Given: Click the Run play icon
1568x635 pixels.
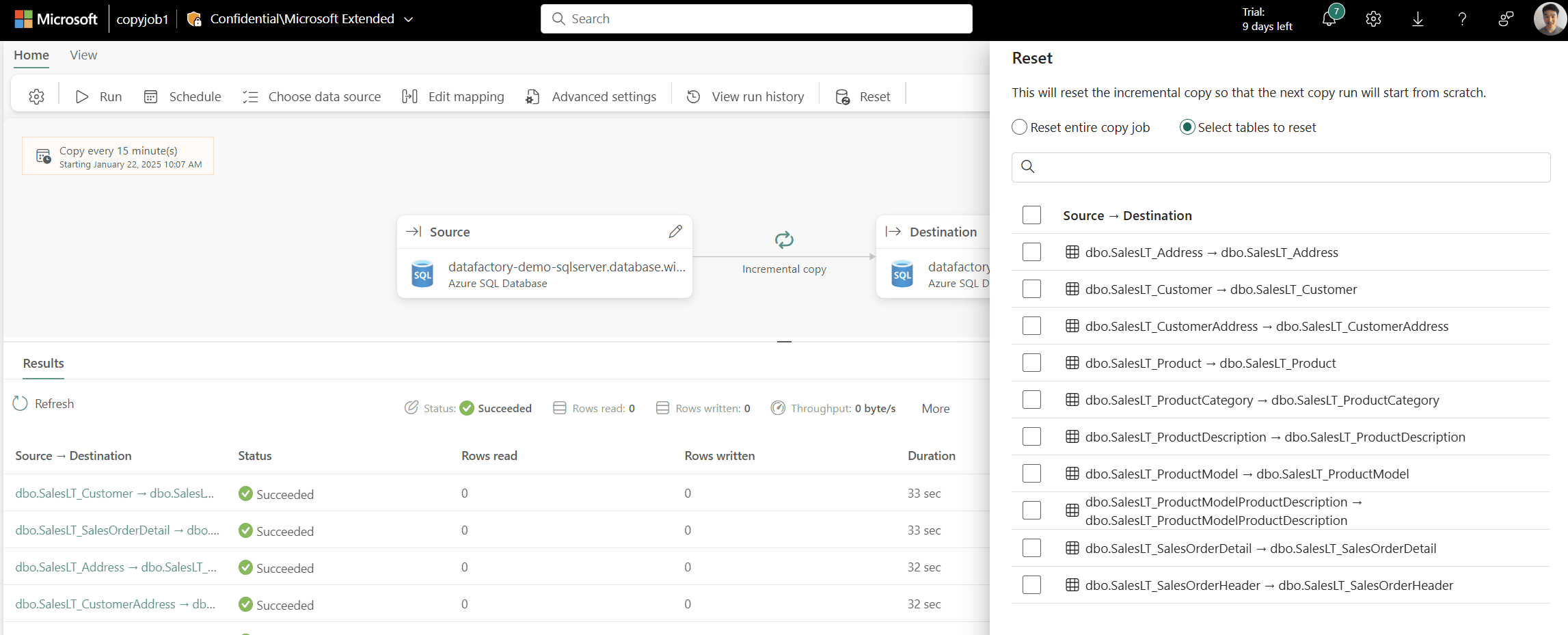Looking at the screenshot, I should tap(82, 97).
